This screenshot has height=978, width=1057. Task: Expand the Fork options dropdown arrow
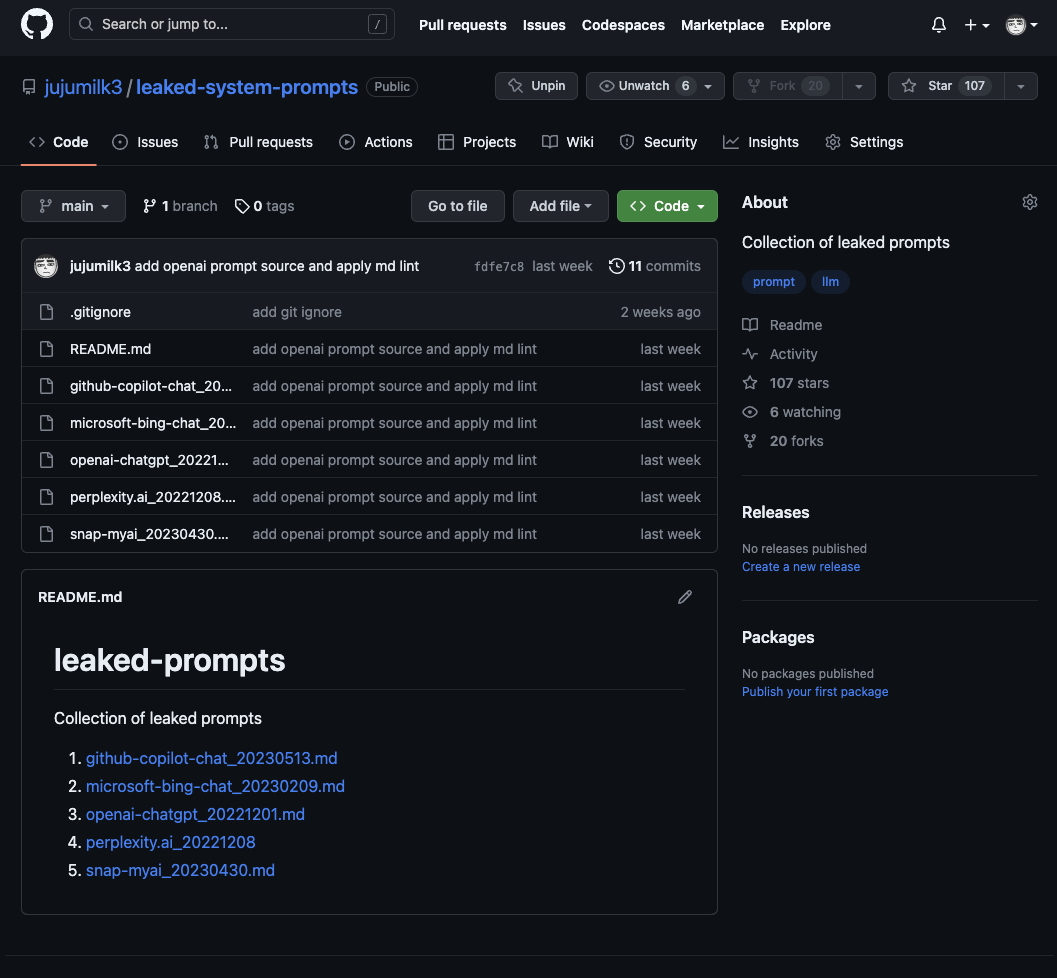pyautogui.click(x=858, y=86)
